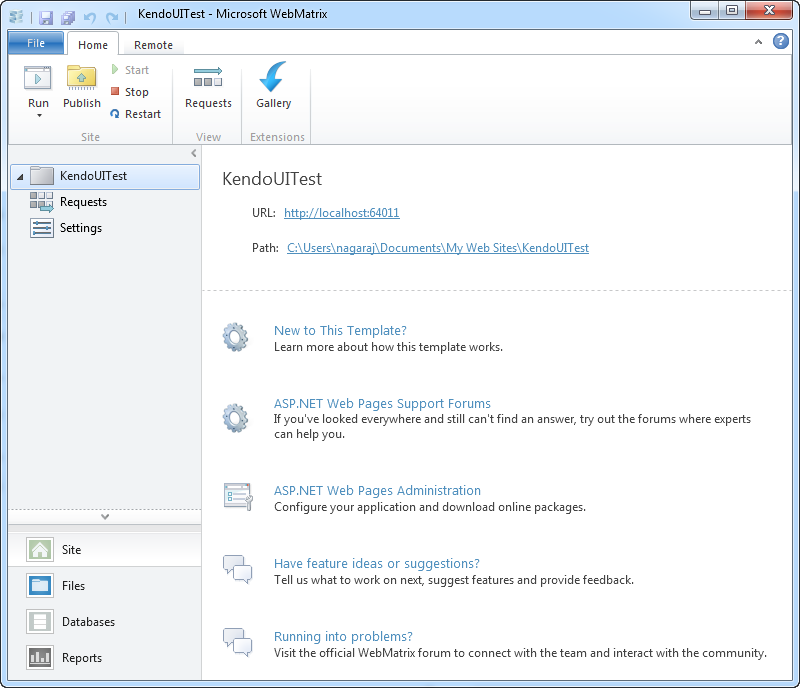Switch to the Databases workspace
Viewport: 800px width, 688px height.
pyautogui.click(x=88, y=622)
